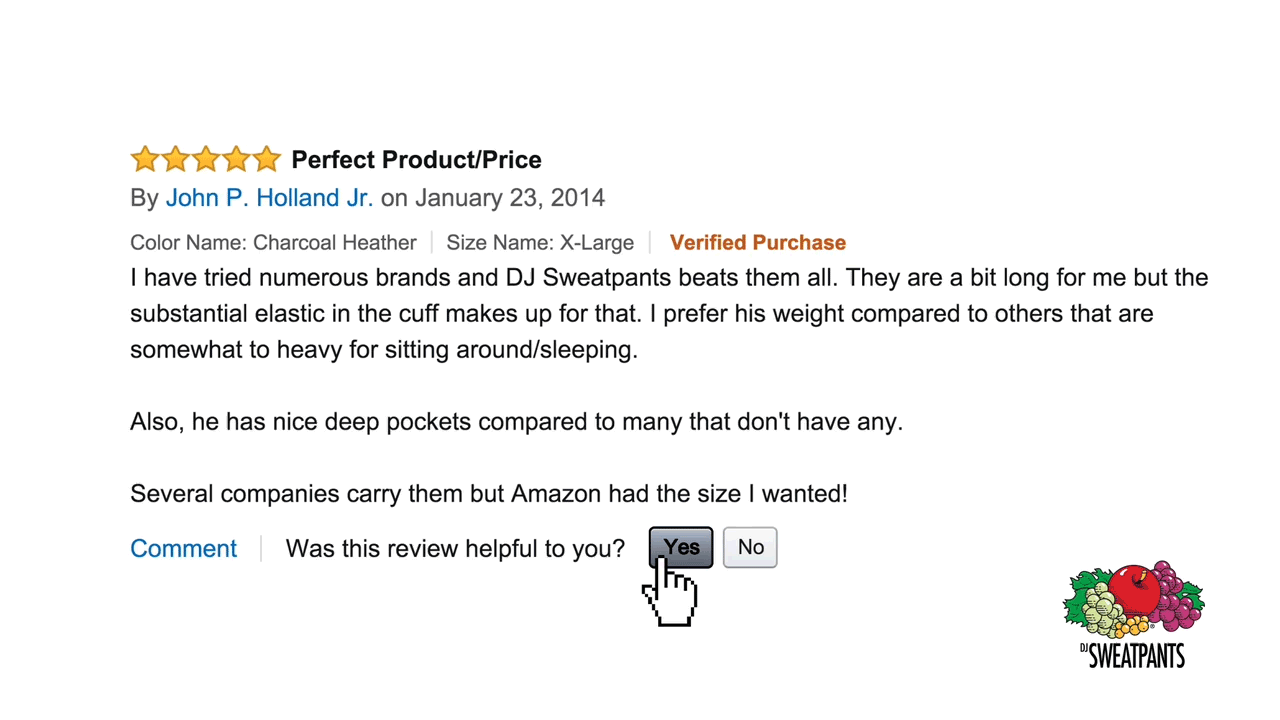Click the fourth gold rating star

pos(237,159)
